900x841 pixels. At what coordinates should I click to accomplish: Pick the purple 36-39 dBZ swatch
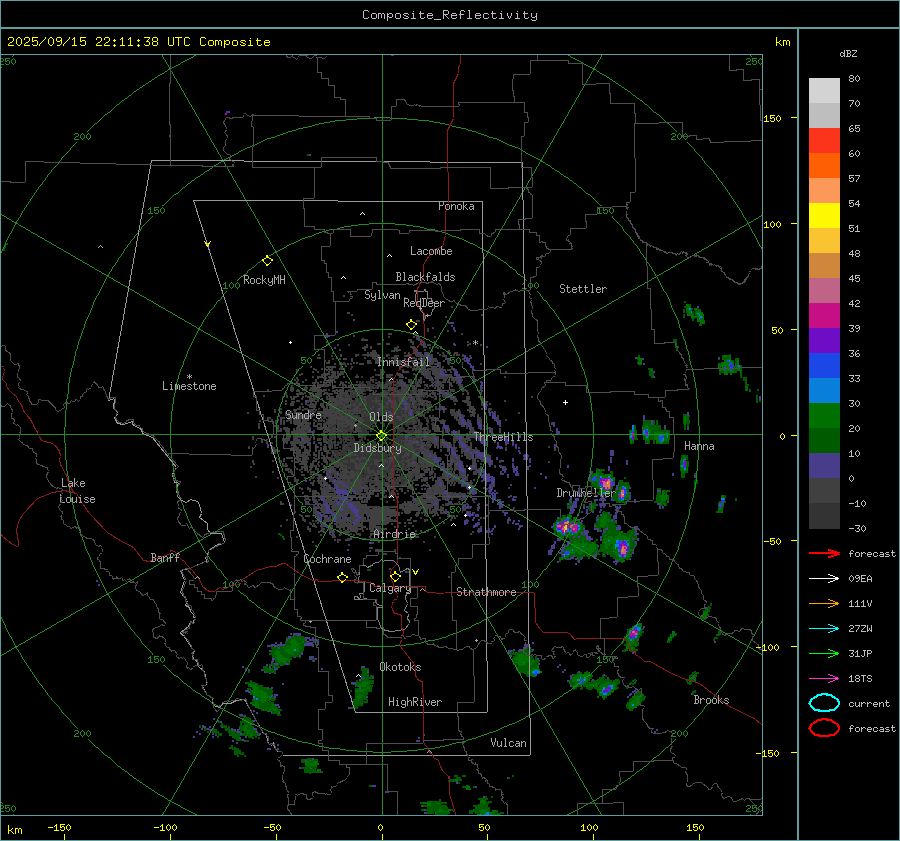[824, 341]
